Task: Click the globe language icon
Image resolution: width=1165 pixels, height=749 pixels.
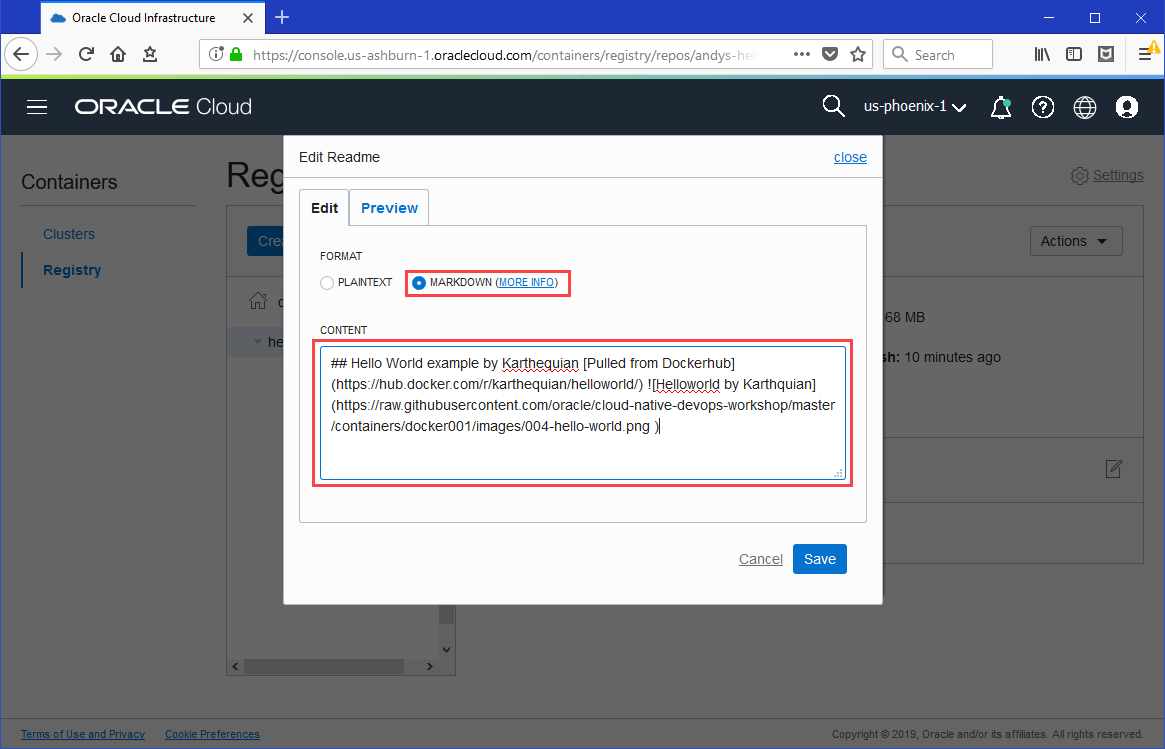Action: click(1085, 108)
